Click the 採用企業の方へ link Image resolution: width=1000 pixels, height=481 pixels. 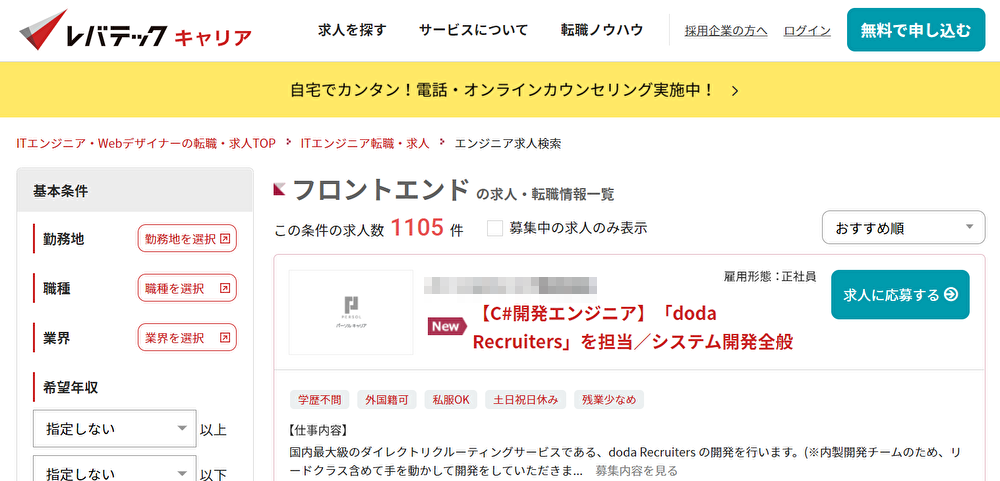[x=726, y=31]
